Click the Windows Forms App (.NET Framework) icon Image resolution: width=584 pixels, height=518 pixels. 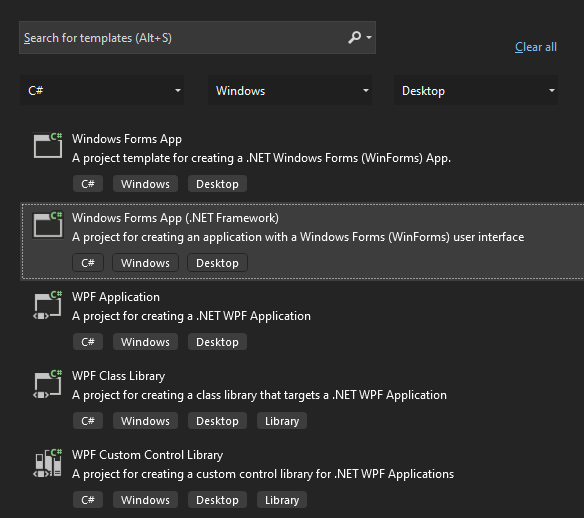click(48, 225)
